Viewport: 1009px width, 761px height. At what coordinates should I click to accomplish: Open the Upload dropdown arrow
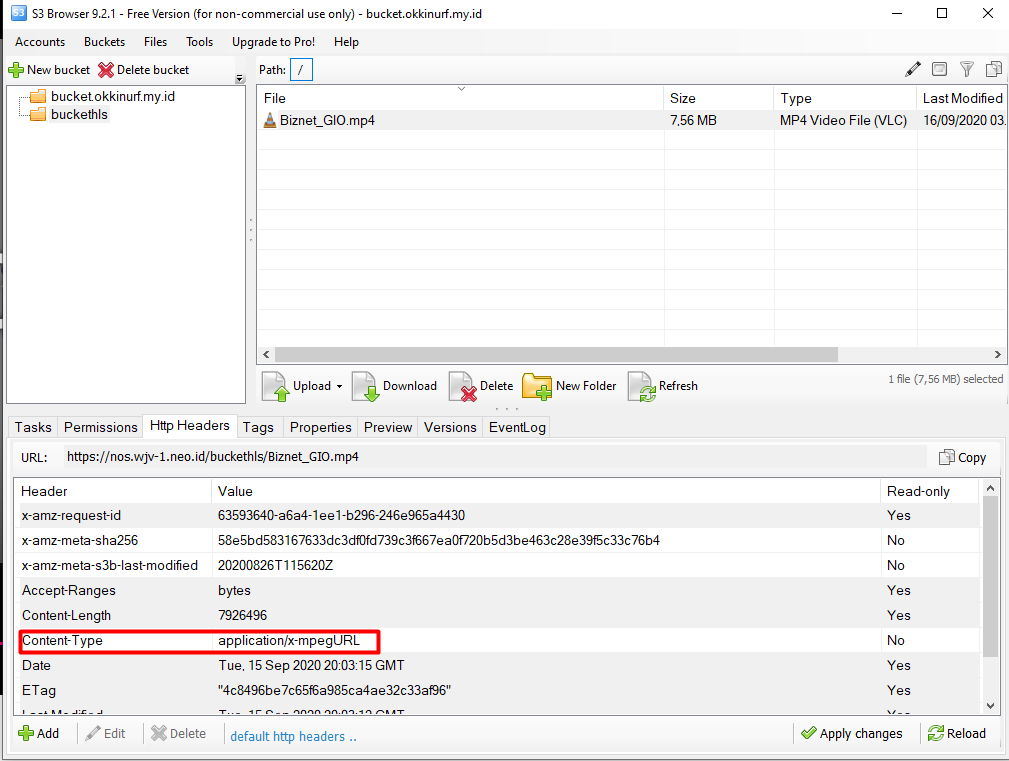click(339, 387)
